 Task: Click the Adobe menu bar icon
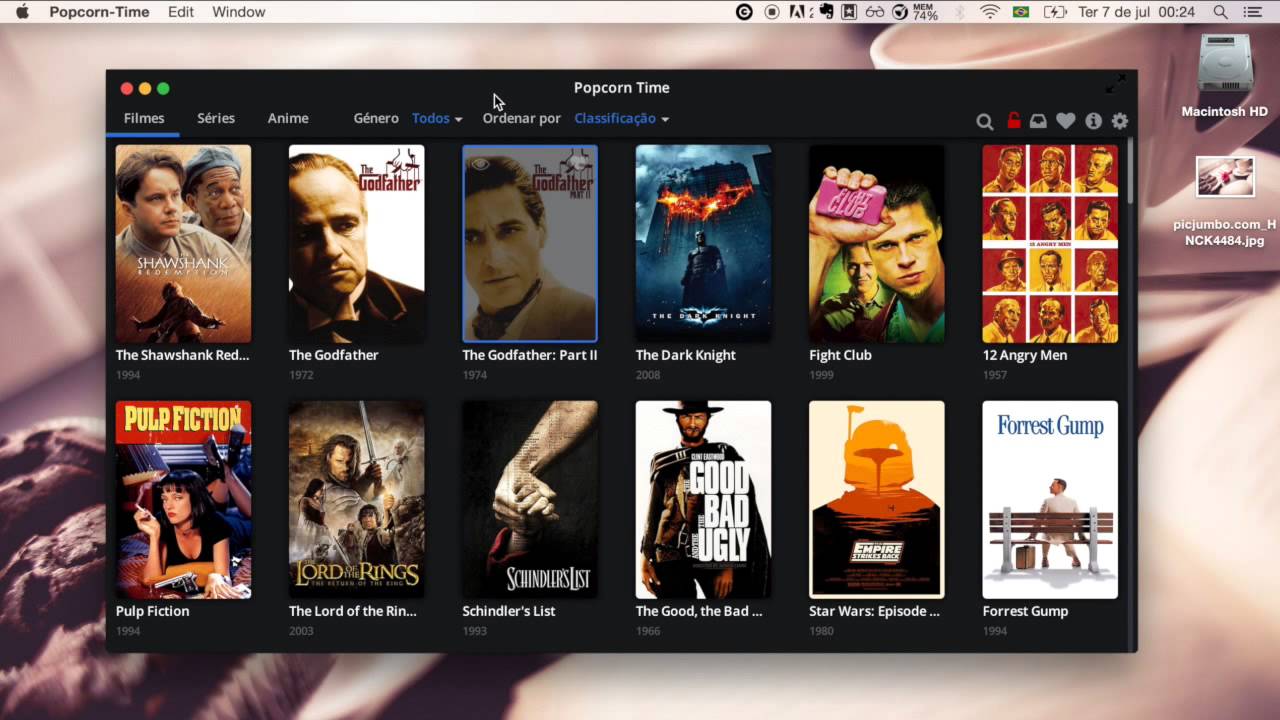(799, 12)
